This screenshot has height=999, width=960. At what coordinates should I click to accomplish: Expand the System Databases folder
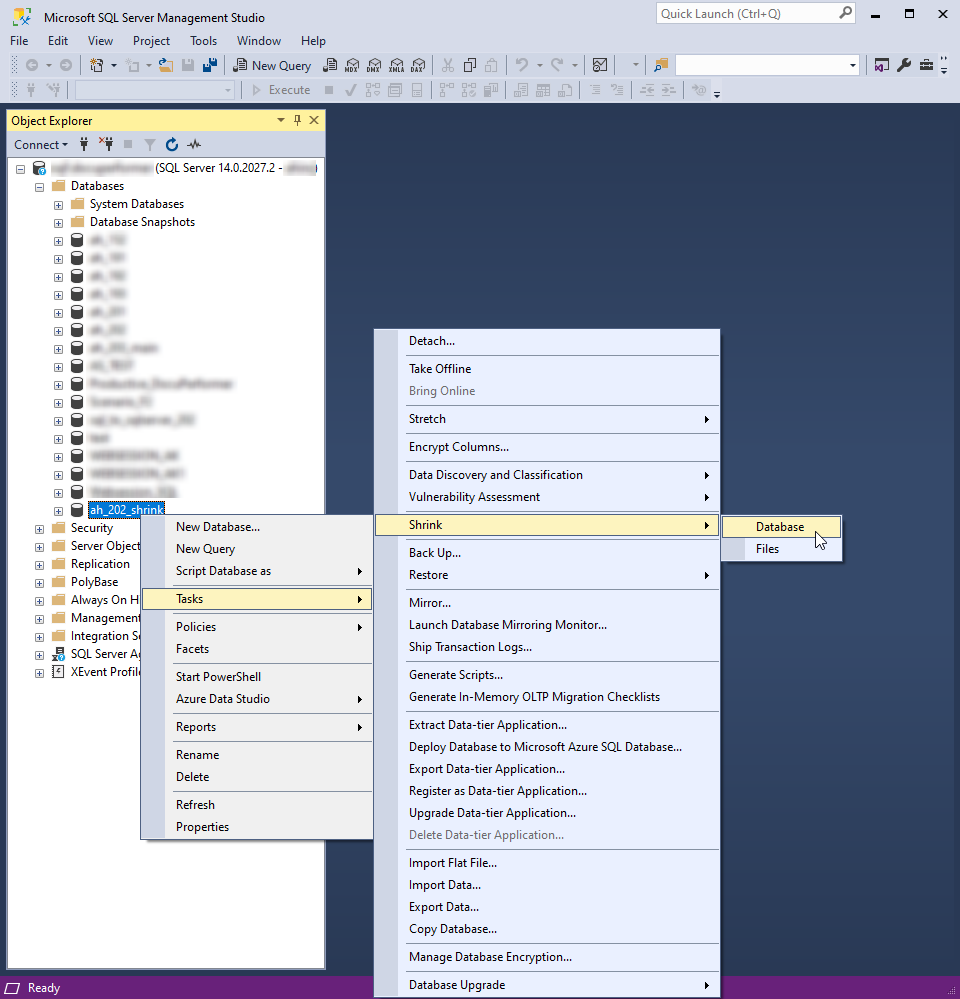click(x=59, y=204)
